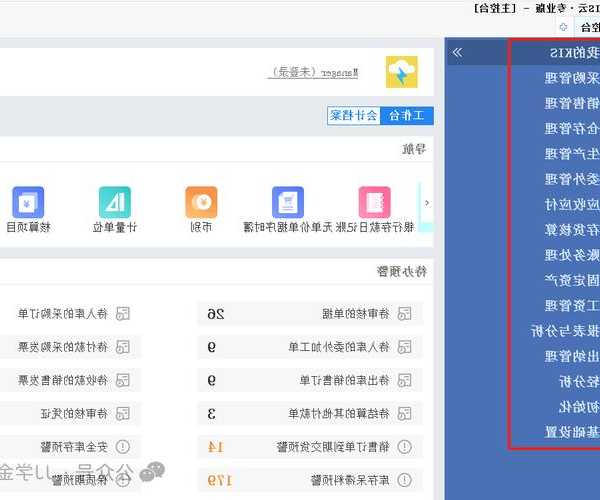Open the 待结算的其他付款单 to-do item
Image resolution: width=600 pixels, height=500 pixels.
click(x=340, y=413)
